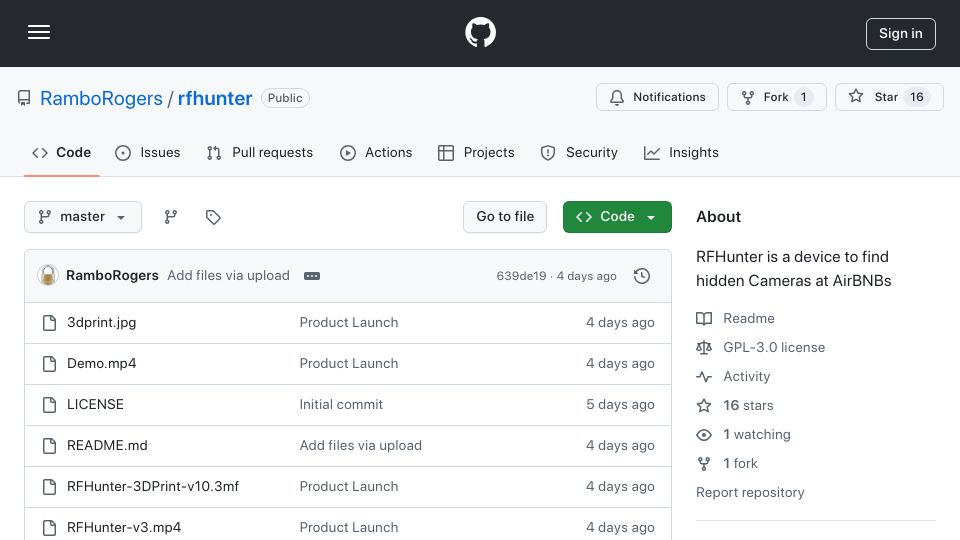This screenshot has width=960, height=540.
Task: Open the Insights tab
Action: click(x=681, y=152)
